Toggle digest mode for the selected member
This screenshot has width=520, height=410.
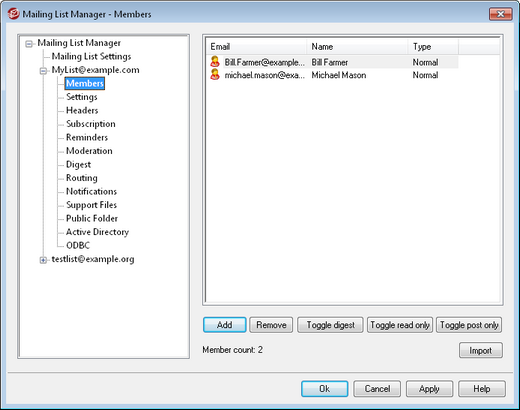(330, 325)
